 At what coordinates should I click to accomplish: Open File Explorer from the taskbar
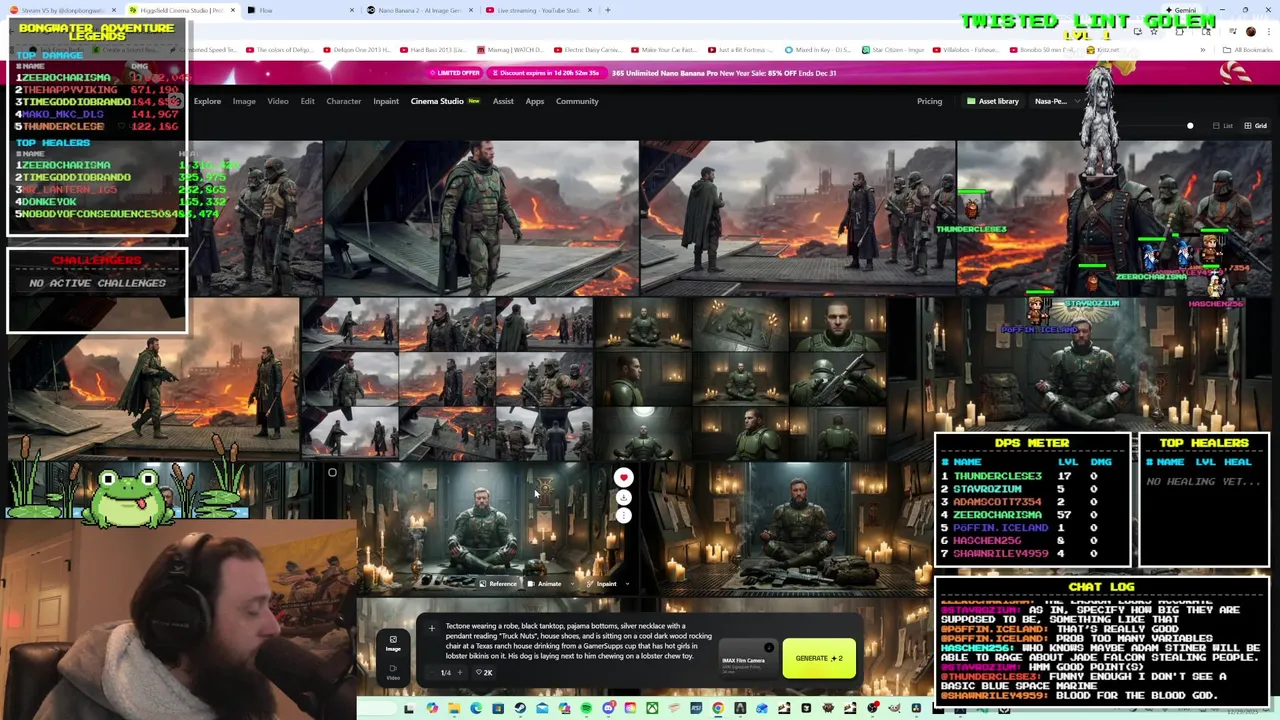click(x=454, y=709)
